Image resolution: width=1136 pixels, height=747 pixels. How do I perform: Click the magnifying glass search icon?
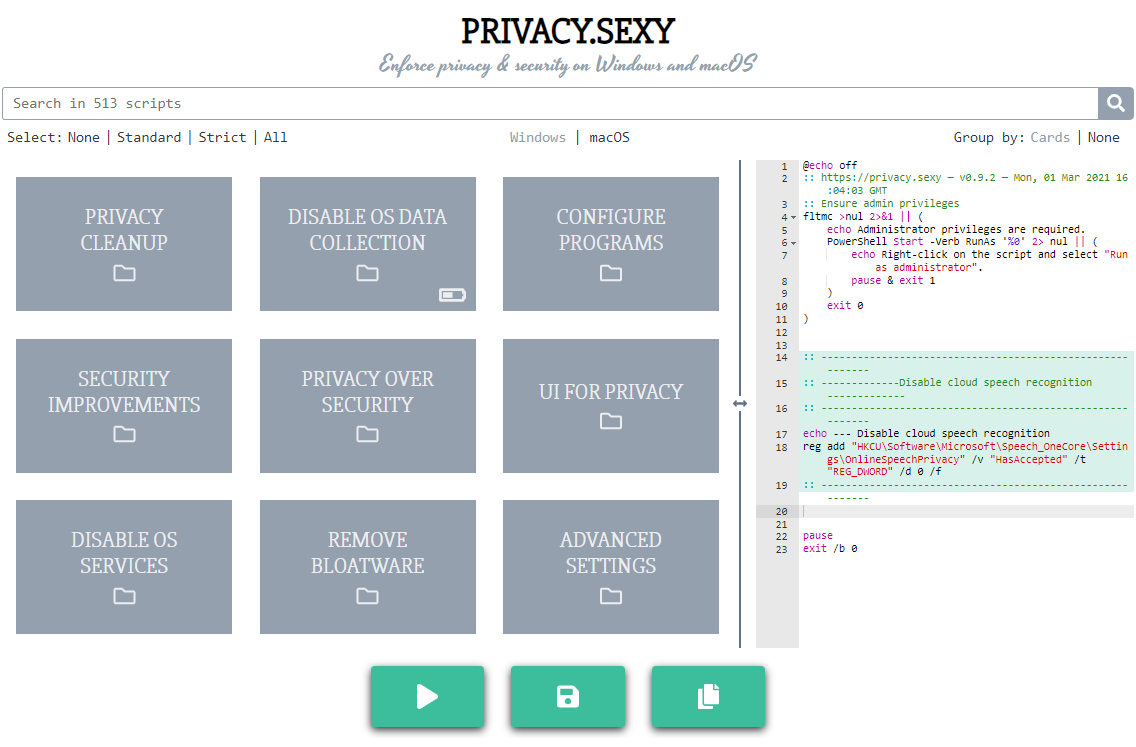pos(1115,103)
